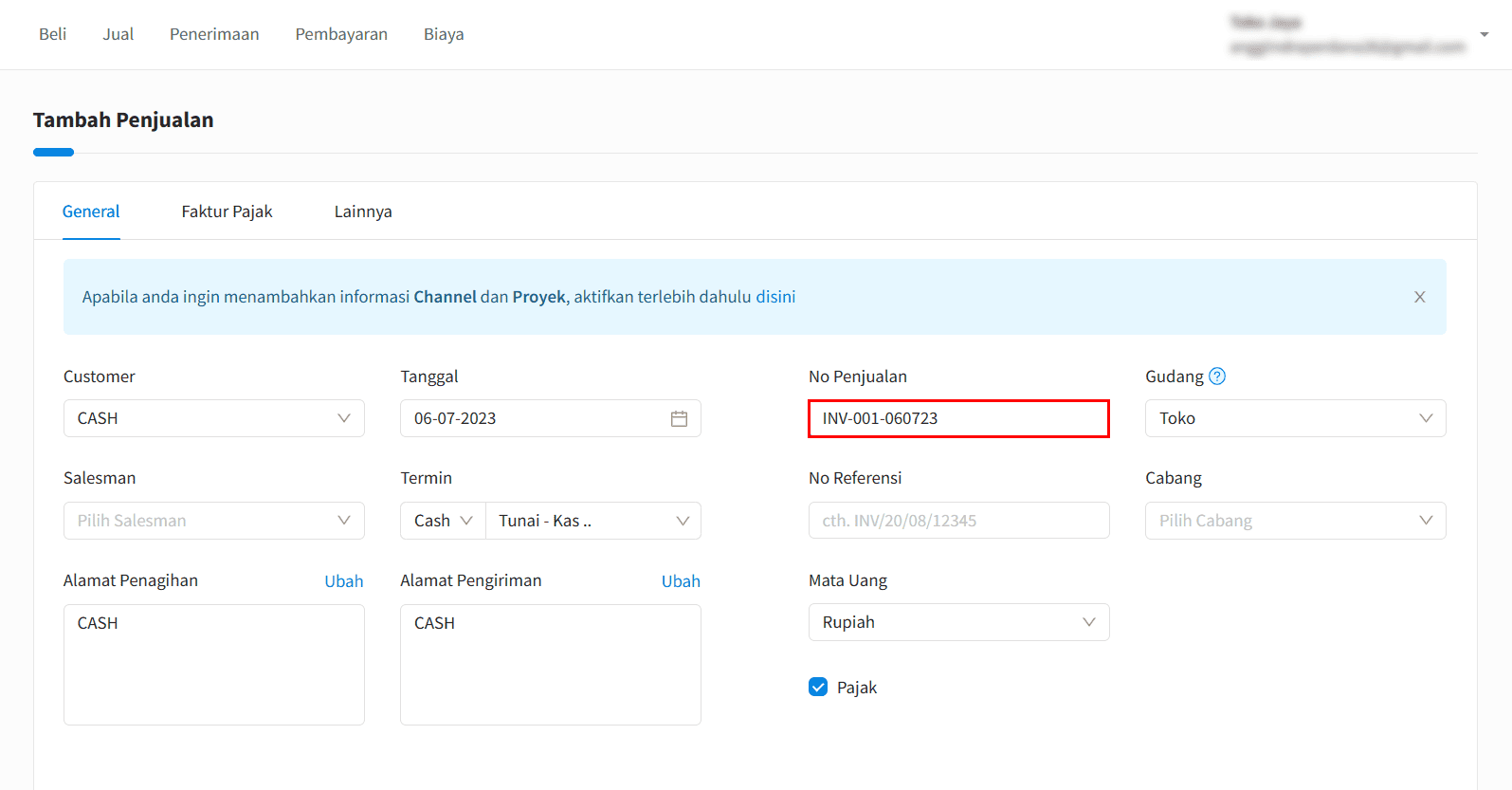Viewport: 1512px width, 790px height.
Task: Open the Mata Uang dropdown showing Rupiah
Action: [x=958, y=622]
